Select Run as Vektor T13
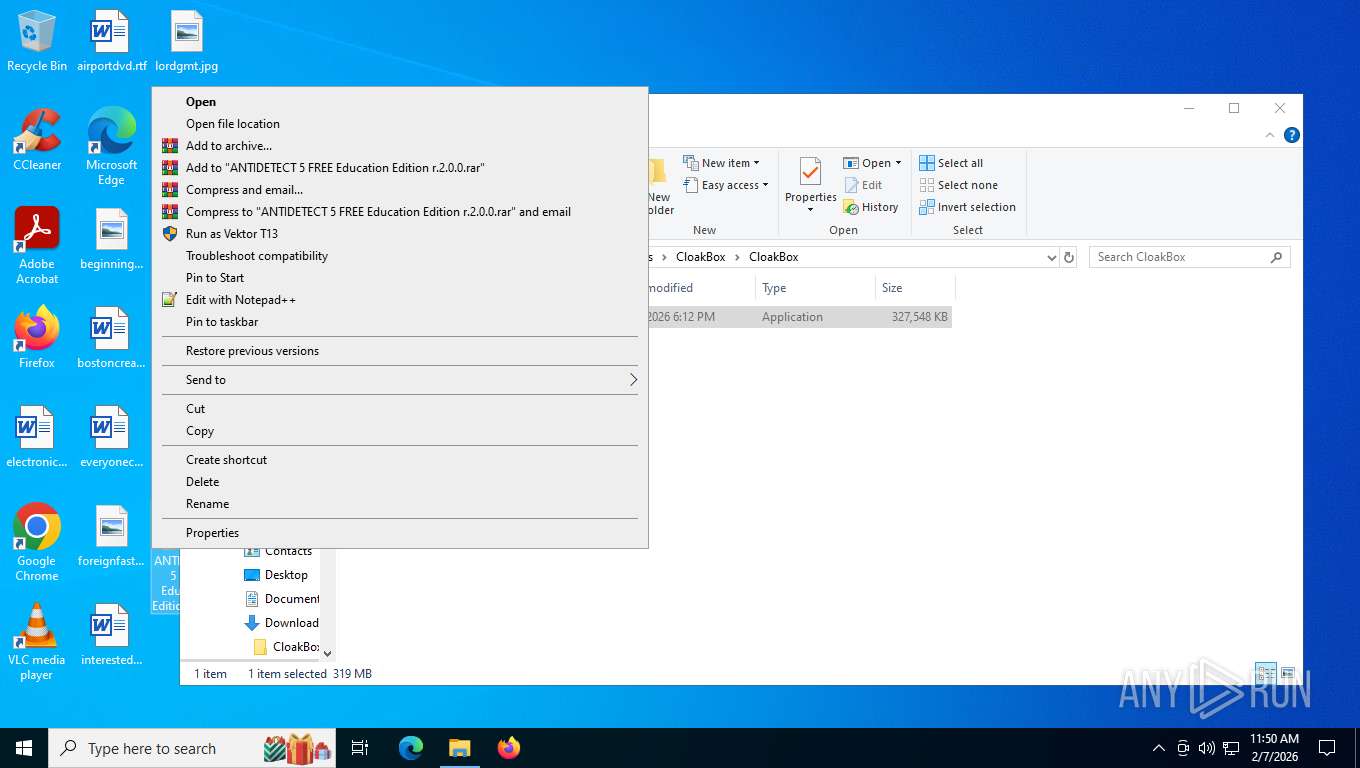 [x=400, y=234]
